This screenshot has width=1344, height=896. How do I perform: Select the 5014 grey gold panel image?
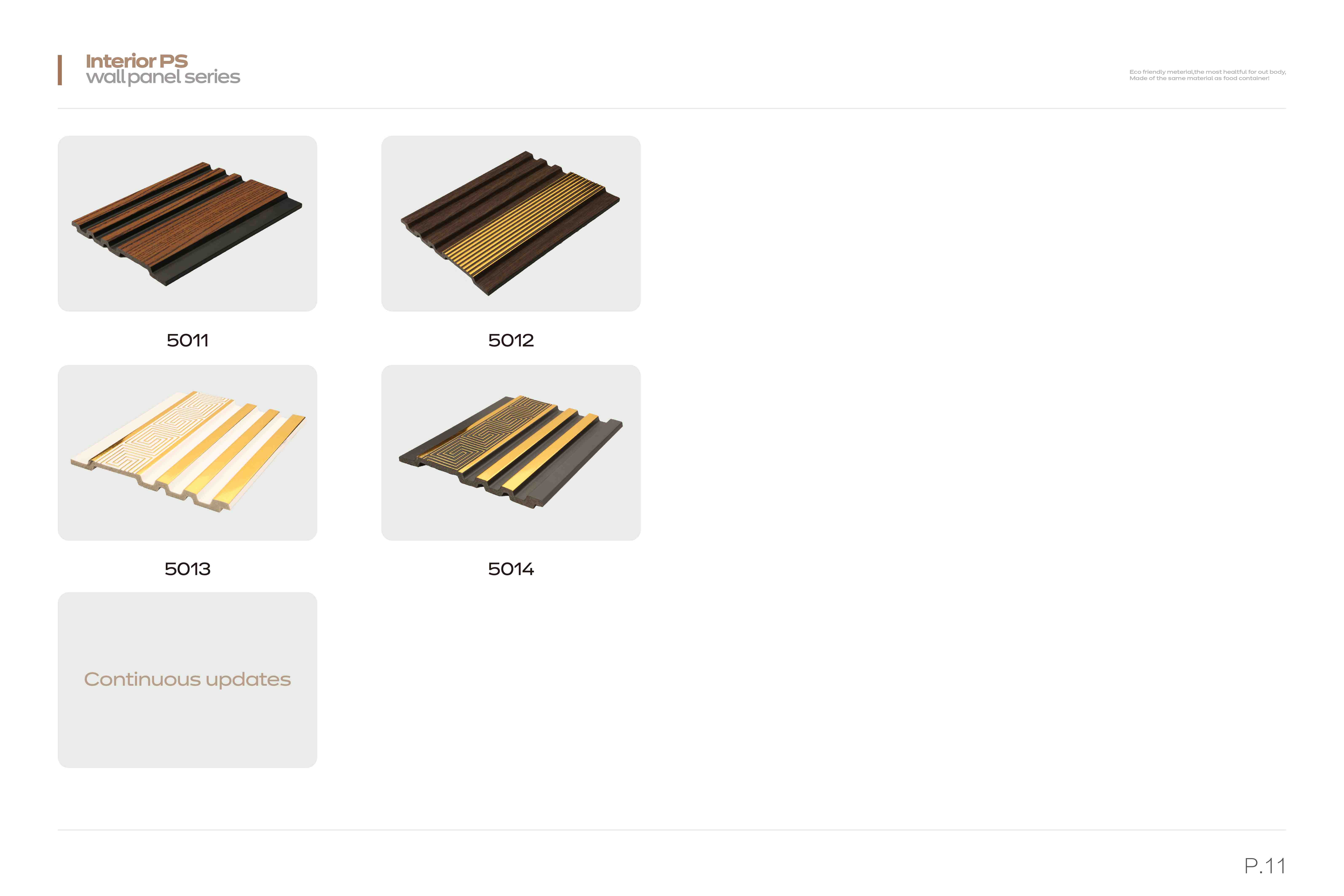(511, 453)
